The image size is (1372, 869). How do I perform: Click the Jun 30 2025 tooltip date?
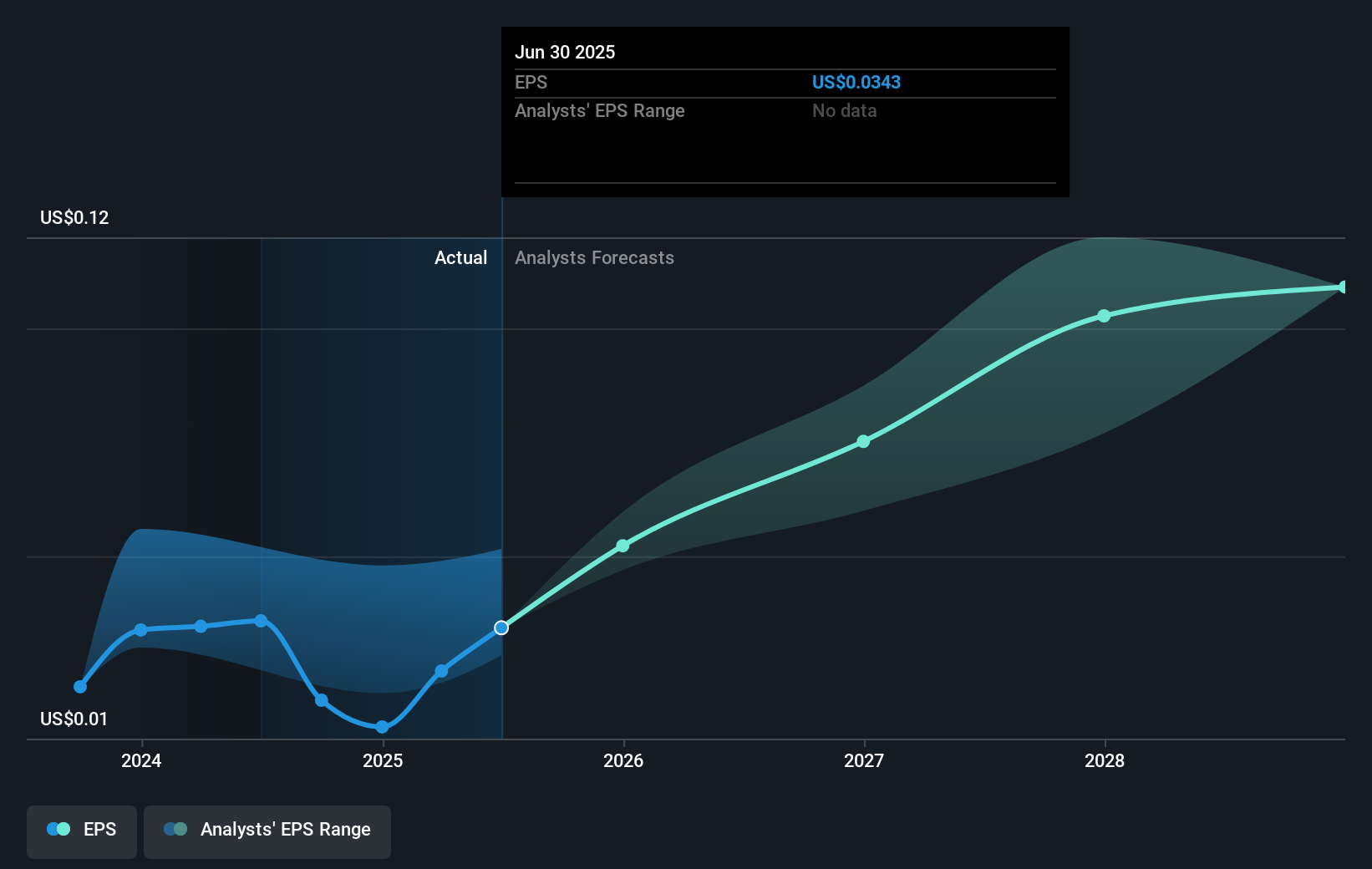coord(565,52)
